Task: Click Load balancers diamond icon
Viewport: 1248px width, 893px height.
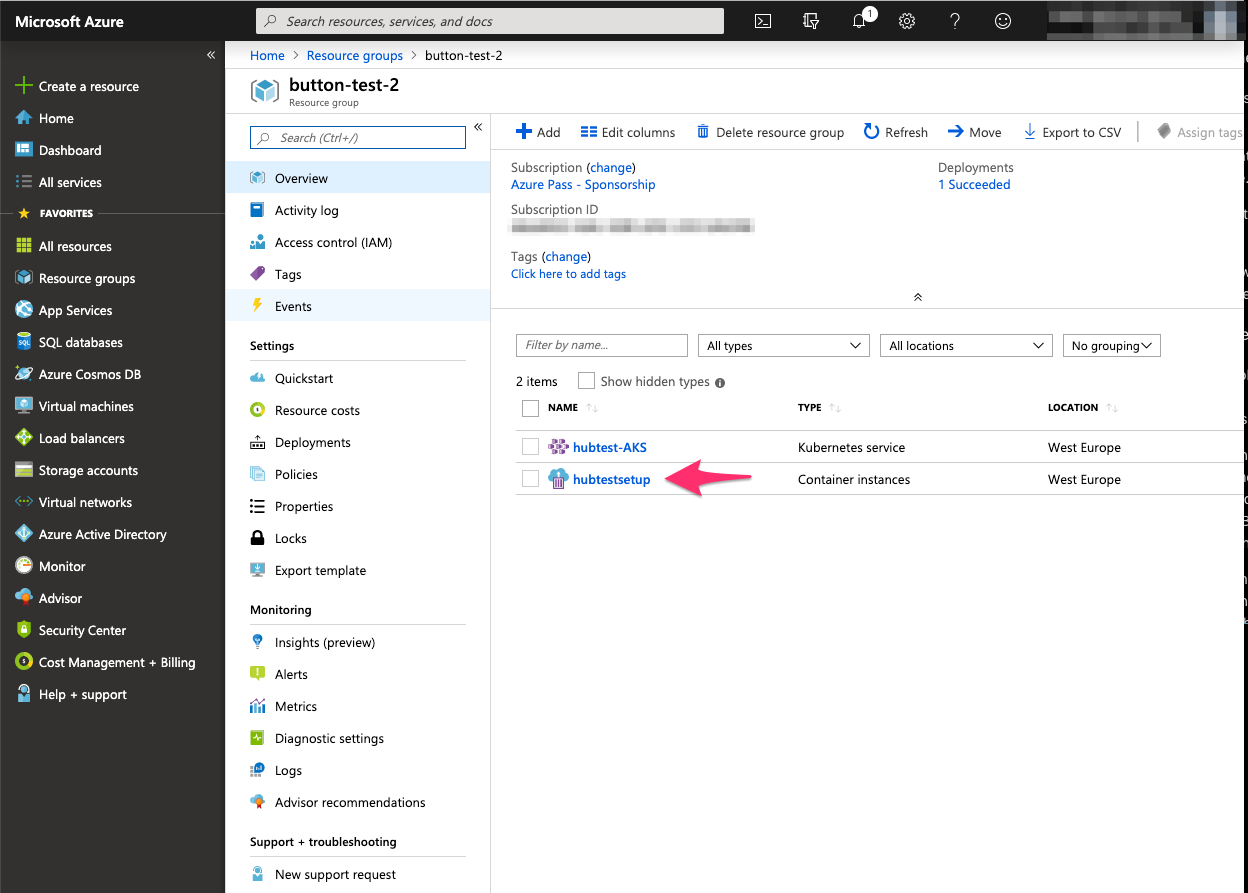Action: pyautogui.click(x=24, y=438)
